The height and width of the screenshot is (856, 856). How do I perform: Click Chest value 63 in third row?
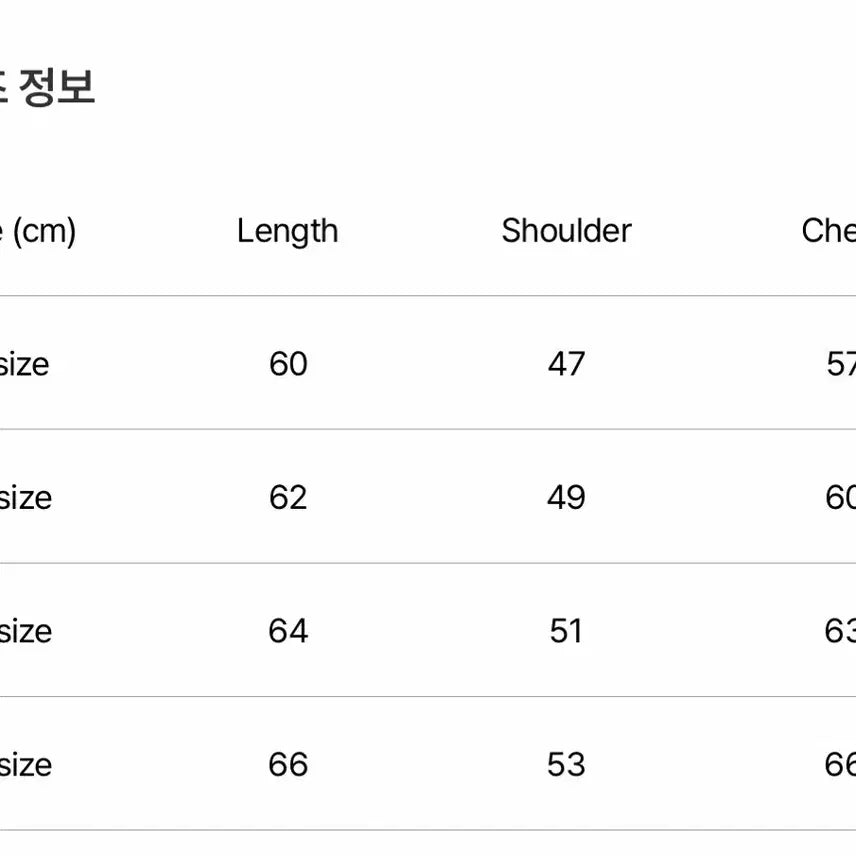point(840,631)
